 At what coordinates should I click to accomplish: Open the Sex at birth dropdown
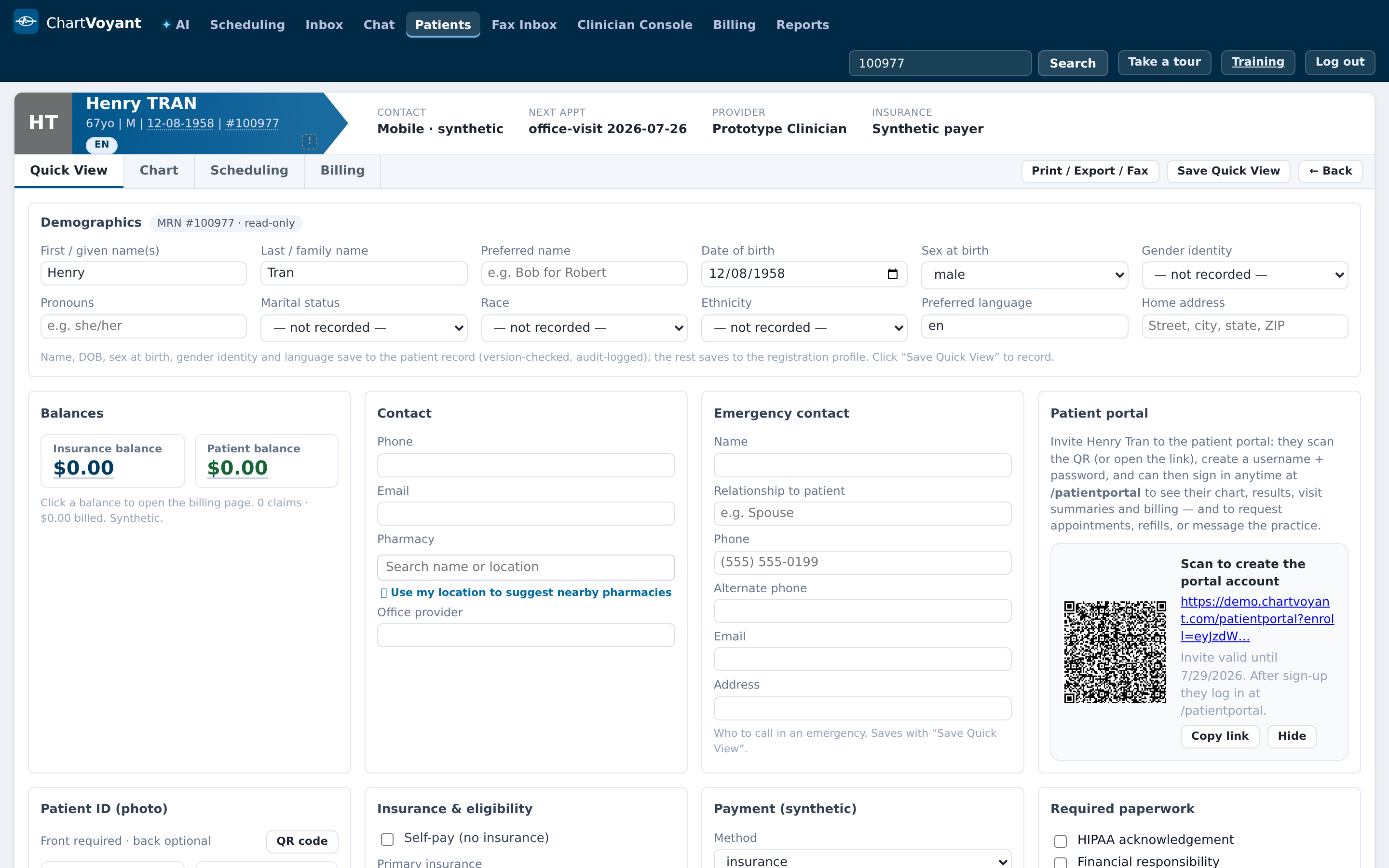tap(1024, 275)
